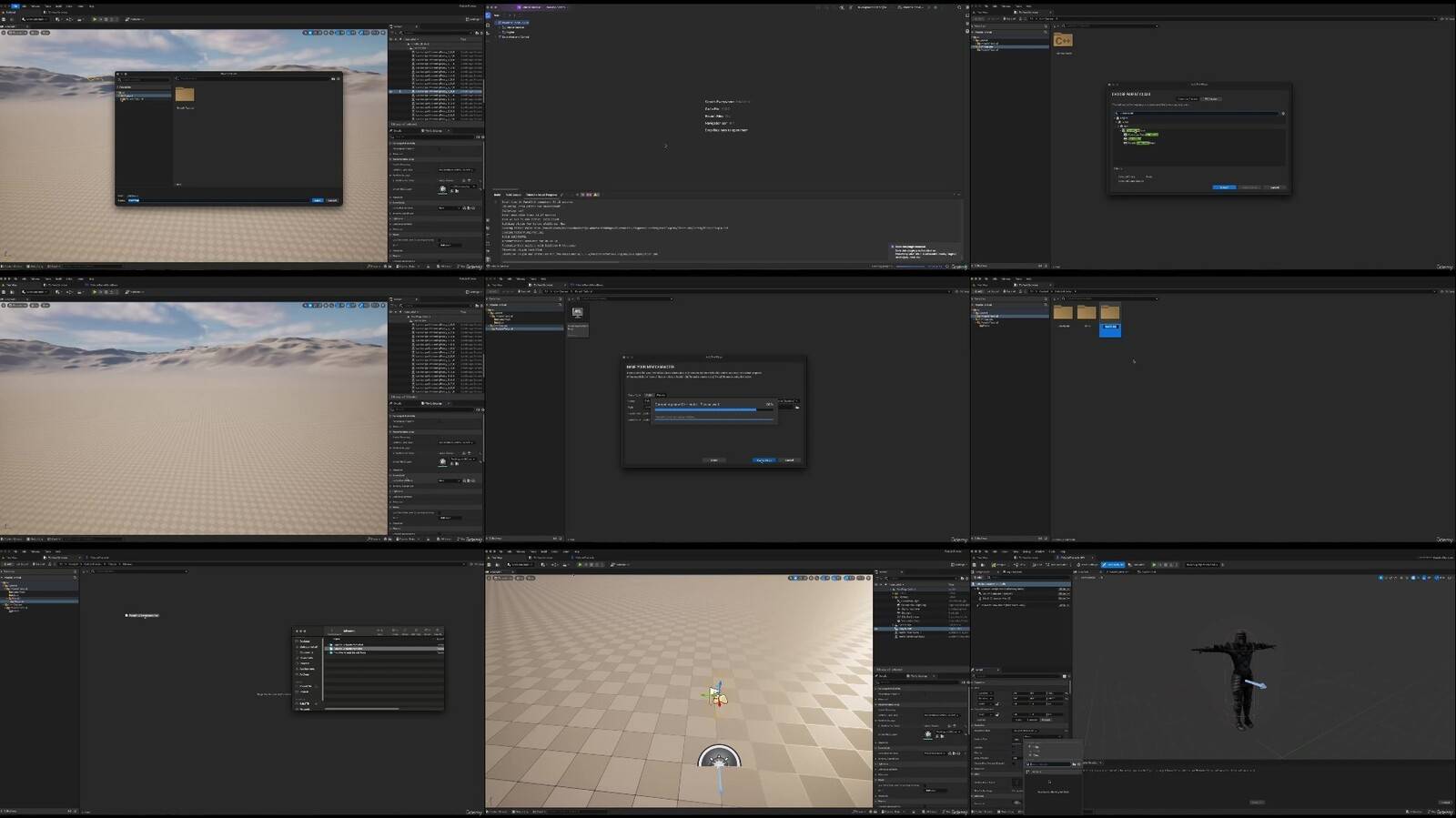Screen dimensions: 1456x818
Task: Open the C++ folder in top-right screenshot
Action: click(x=1062, y=40)
